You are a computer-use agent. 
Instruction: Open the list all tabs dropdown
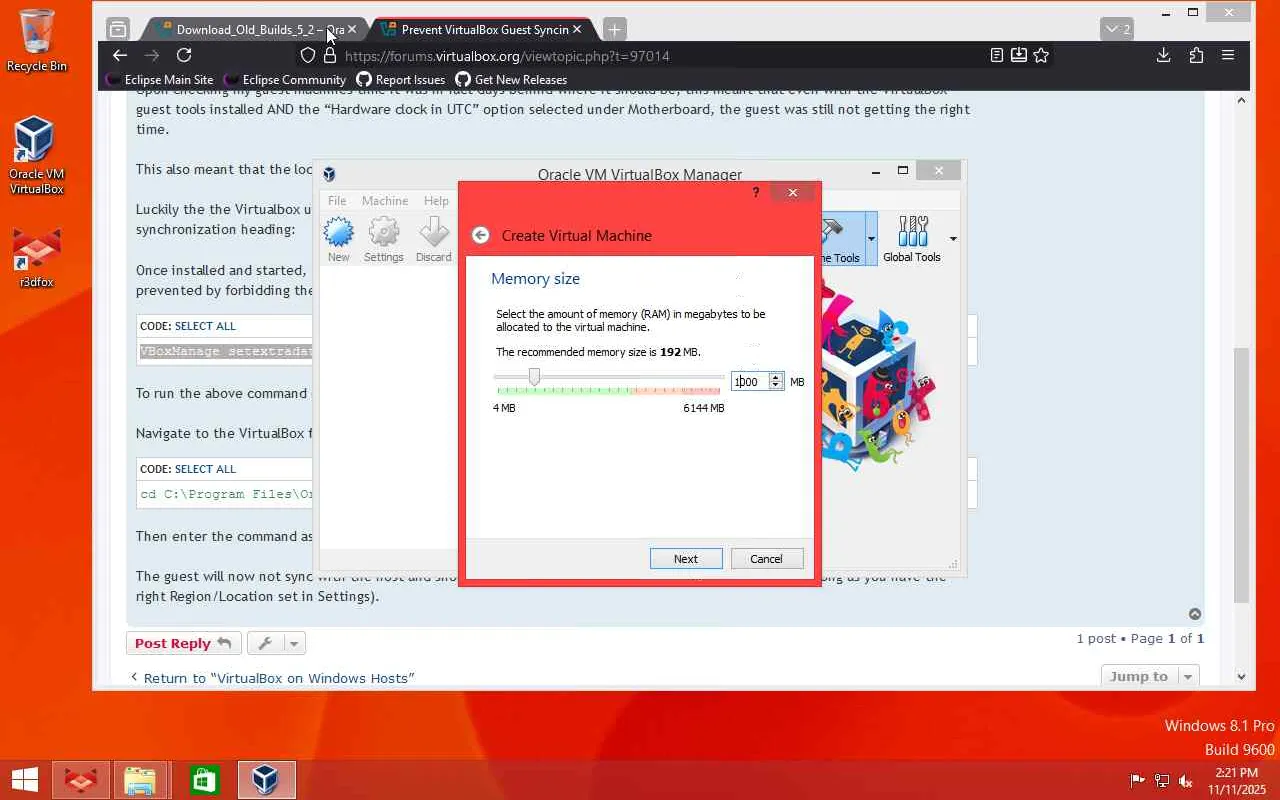[1116, 29]
